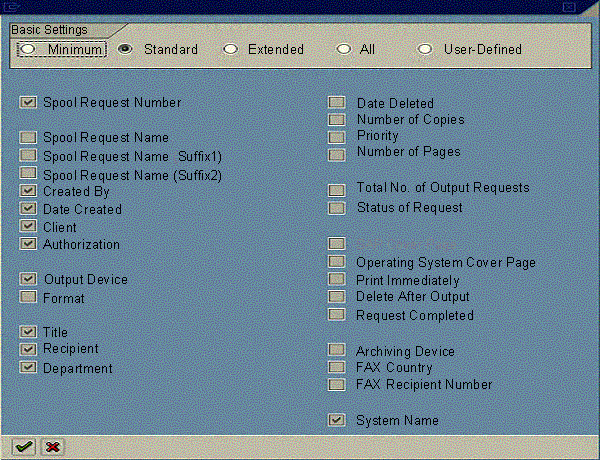Enable the Print Immediately checkbox
The width and height of the screenshot is (600, 460).
point(337,280)
